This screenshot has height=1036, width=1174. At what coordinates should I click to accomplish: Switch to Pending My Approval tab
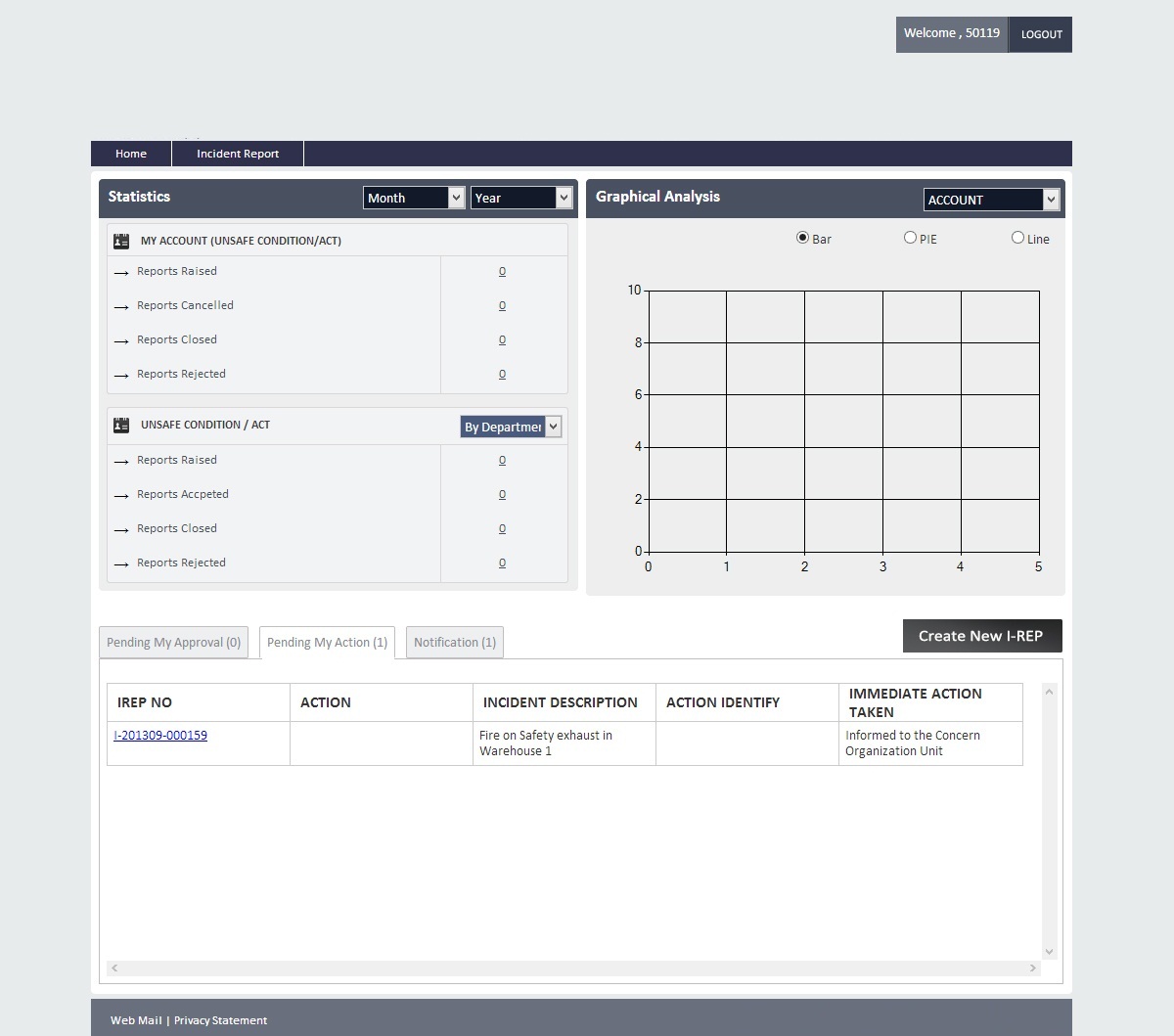173,643
